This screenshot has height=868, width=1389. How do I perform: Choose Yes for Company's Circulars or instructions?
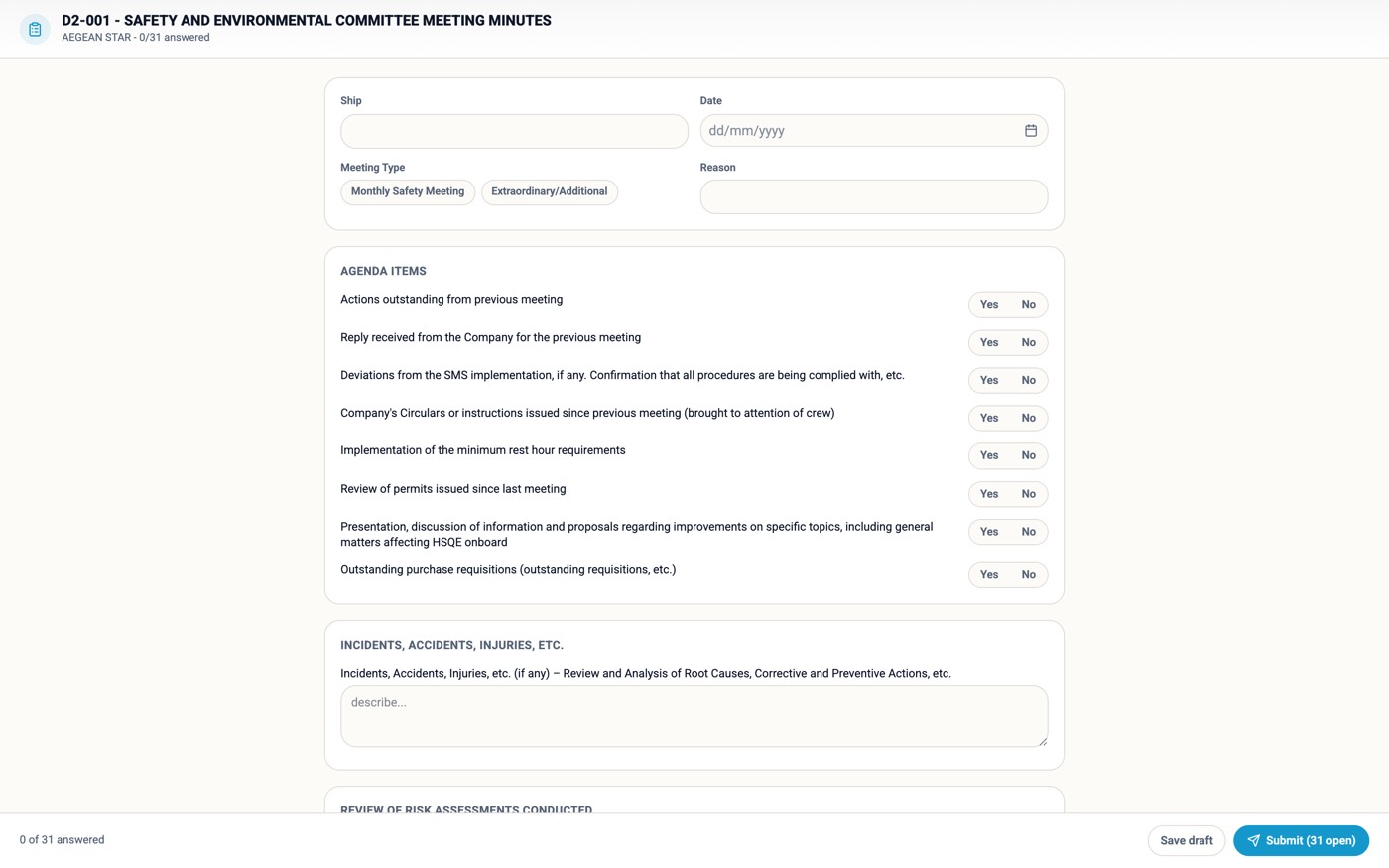989,418
